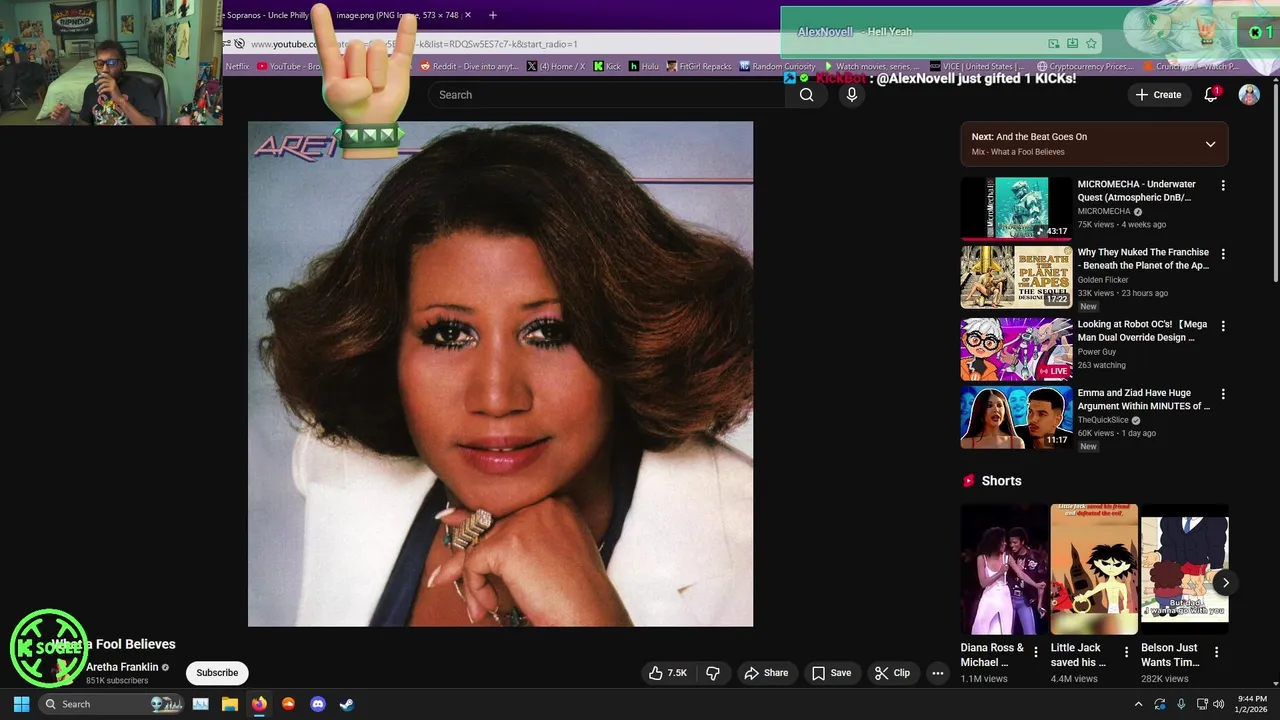The width and height of the screenshot is (1280, 720).
Task: Open Steam from the taskbar
Action: click(x=346, y=704)
